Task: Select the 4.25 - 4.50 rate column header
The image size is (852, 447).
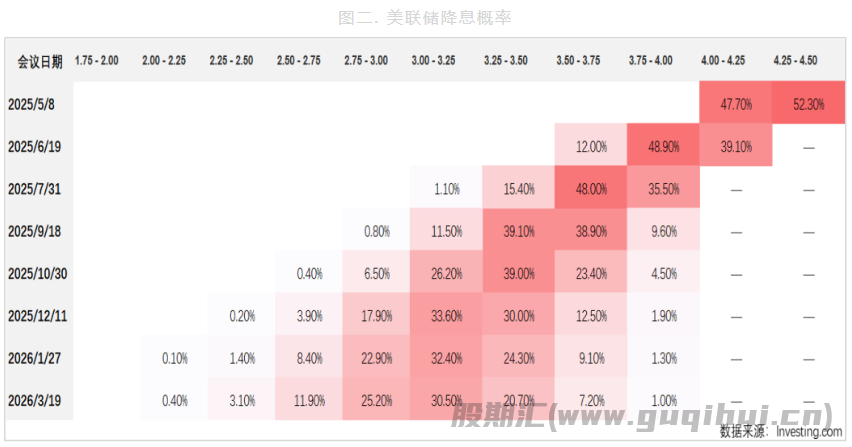Action: [795, 61]
